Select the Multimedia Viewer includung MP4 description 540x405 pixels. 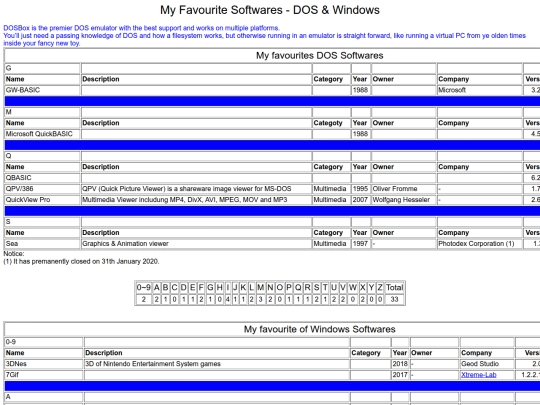196,200
